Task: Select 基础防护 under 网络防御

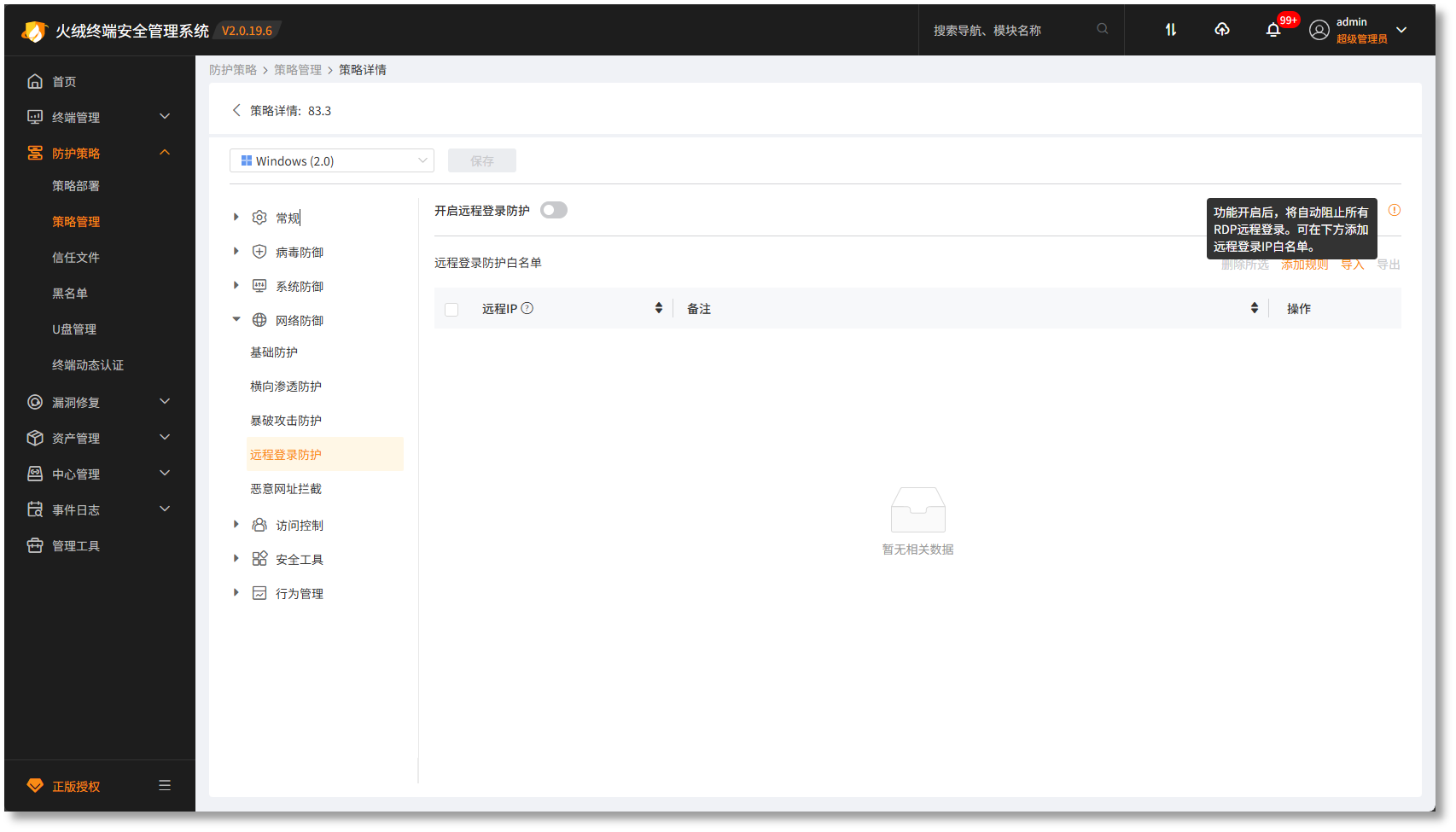Action: tap(274, 352)
